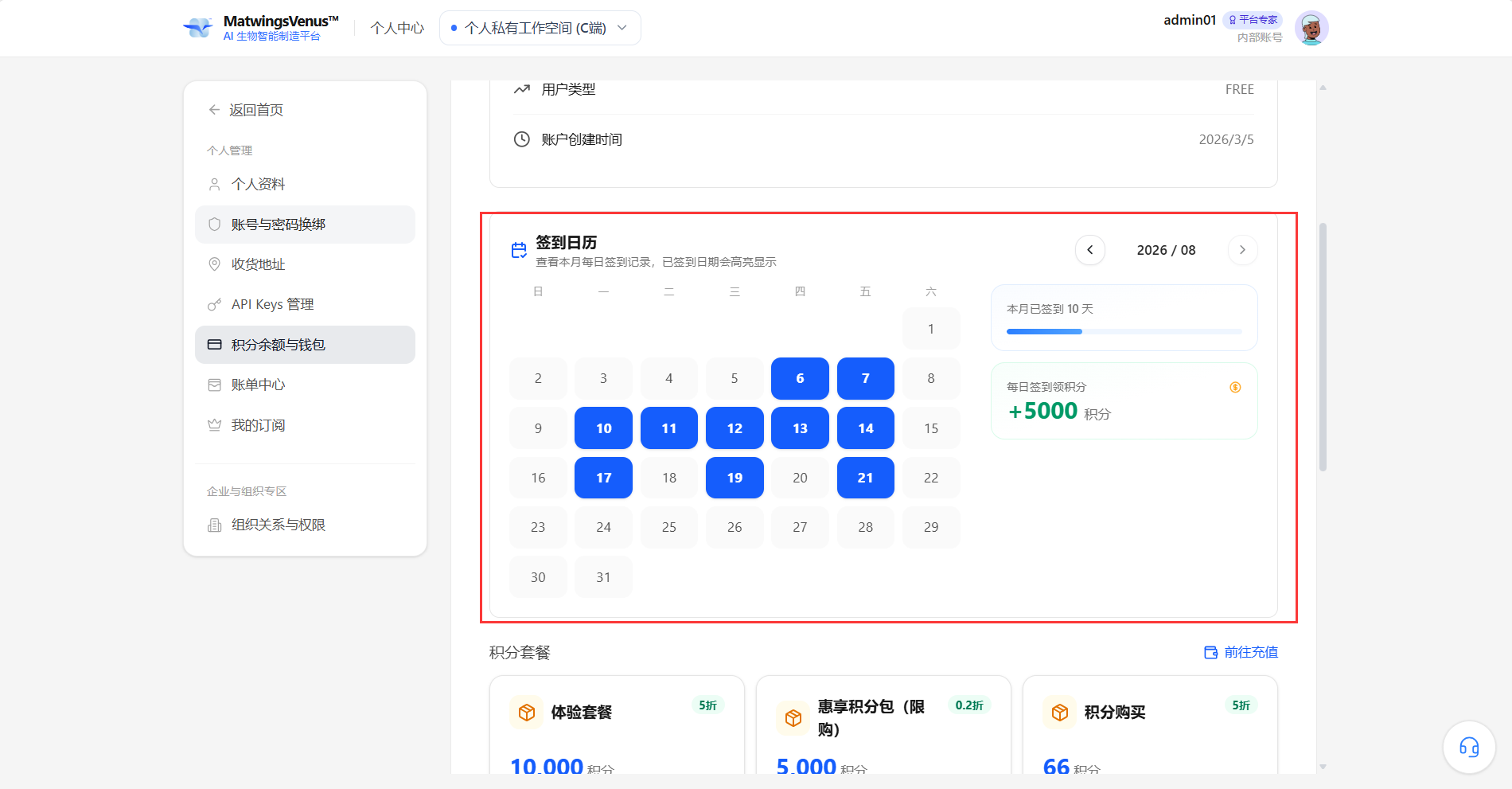Go to next month in calendar
This screenshot has height=789, width=1512.
tap(1242, 250)
